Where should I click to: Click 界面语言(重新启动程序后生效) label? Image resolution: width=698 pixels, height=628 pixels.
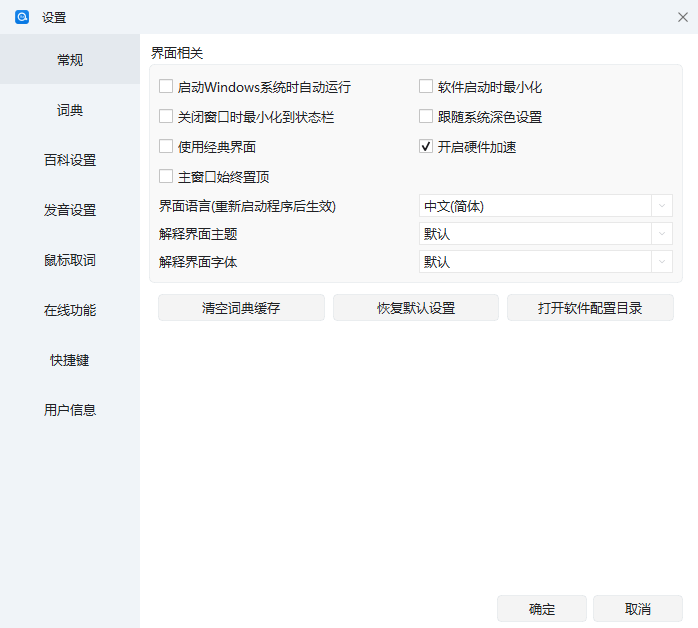coord(247,206)
